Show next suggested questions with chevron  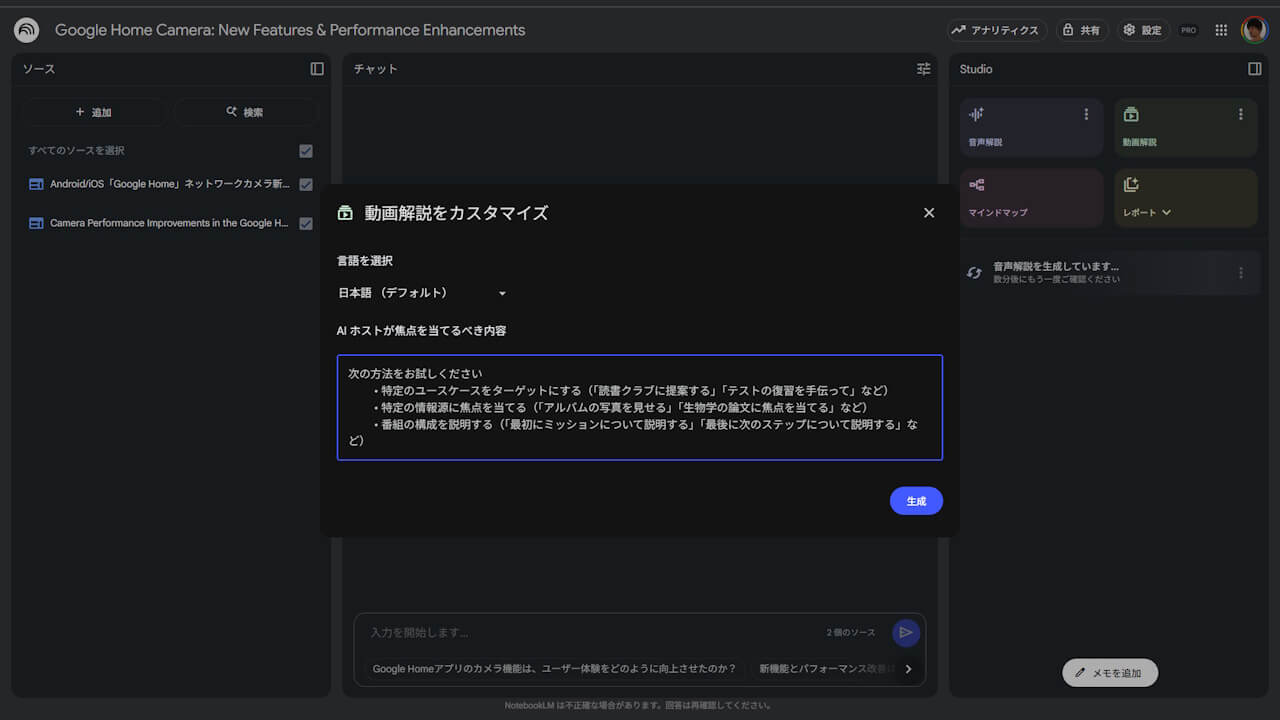908,669
